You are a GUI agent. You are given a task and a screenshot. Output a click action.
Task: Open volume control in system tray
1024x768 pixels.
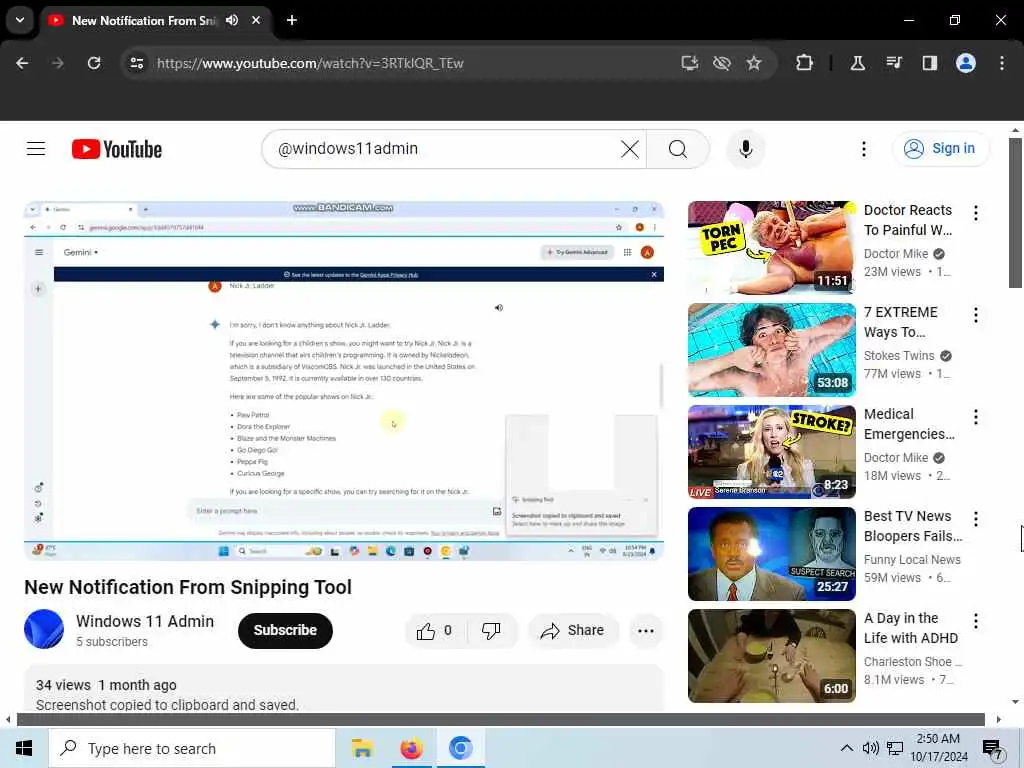[870, 748]
